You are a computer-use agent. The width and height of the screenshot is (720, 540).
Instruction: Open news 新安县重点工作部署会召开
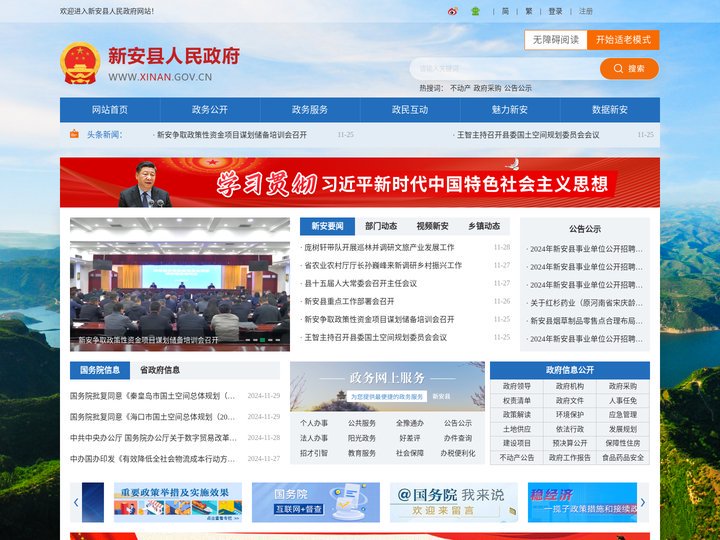(349, 301)
